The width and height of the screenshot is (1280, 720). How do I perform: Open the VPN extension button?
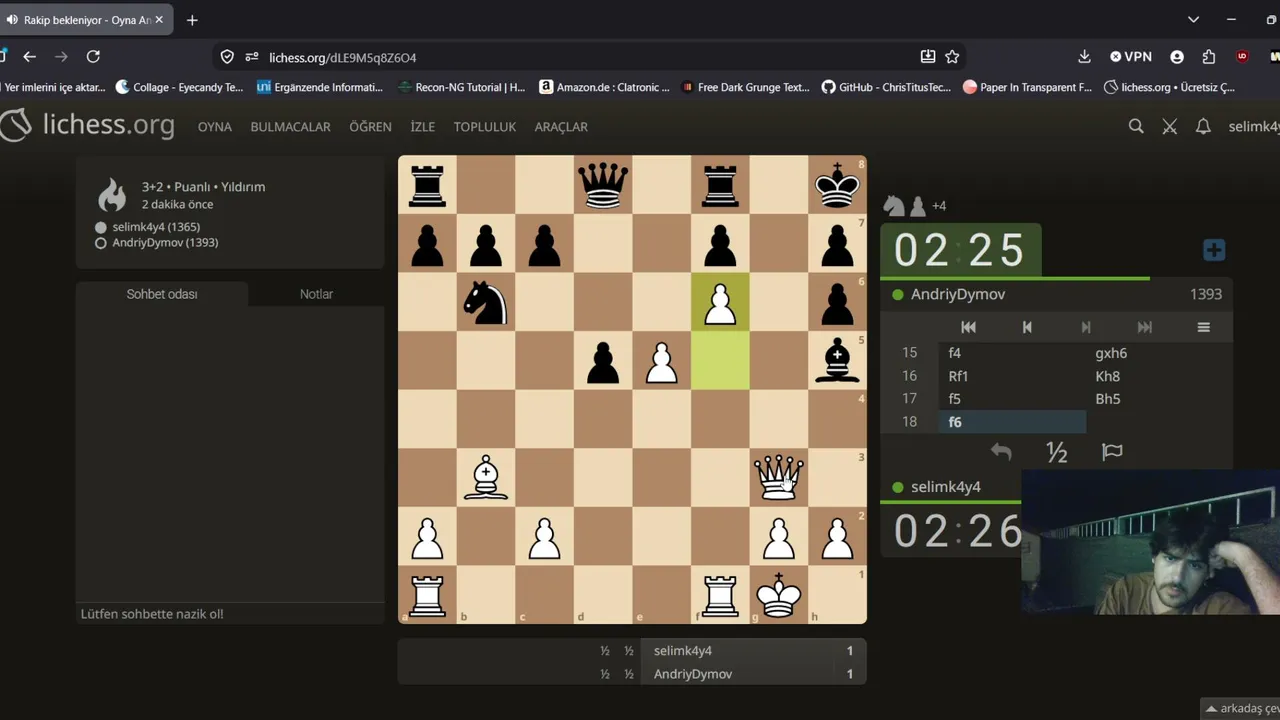tap(1131, 57)
